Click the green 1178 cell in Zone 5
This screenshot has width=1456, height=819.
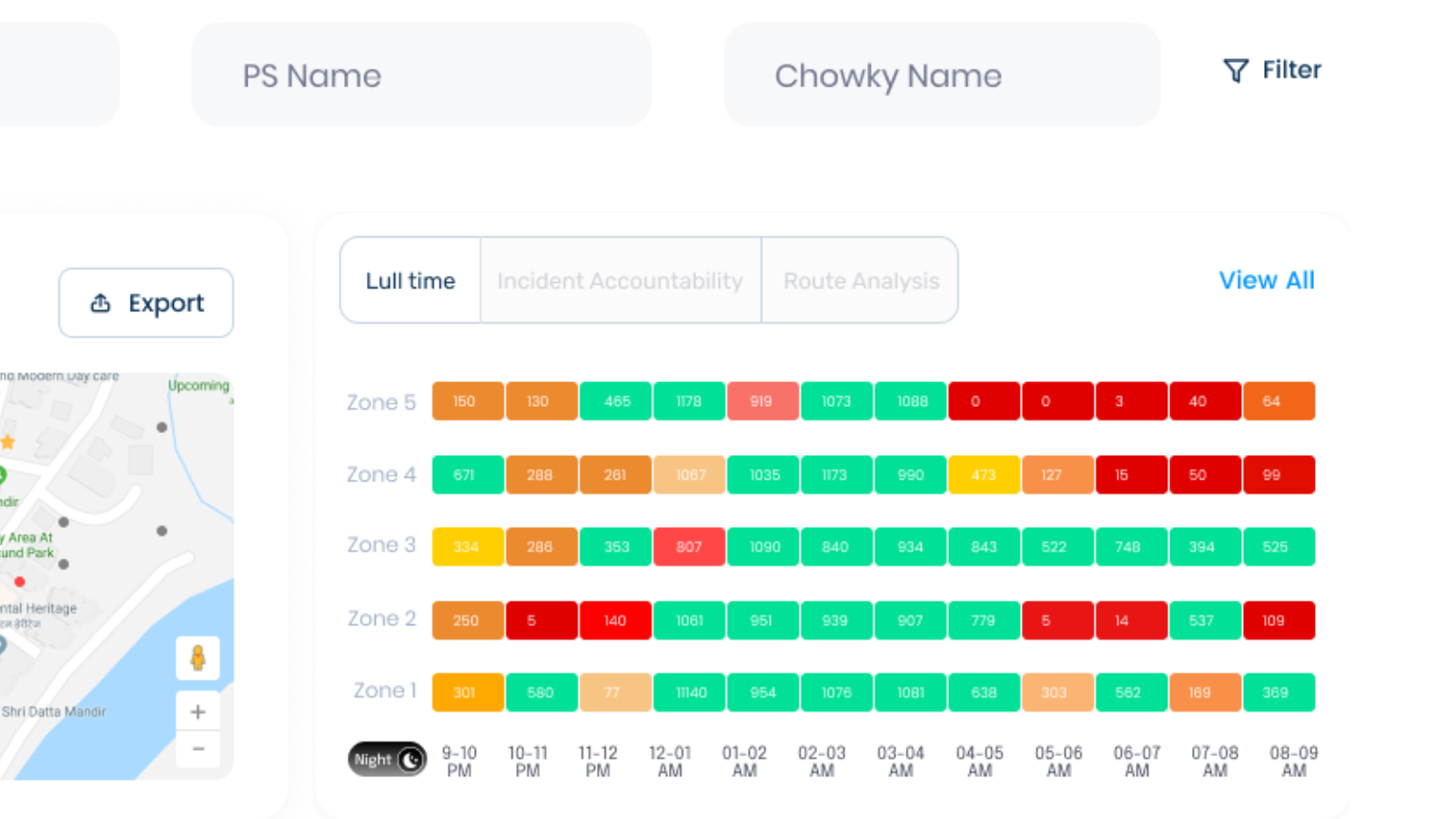(x=689, y=401)
